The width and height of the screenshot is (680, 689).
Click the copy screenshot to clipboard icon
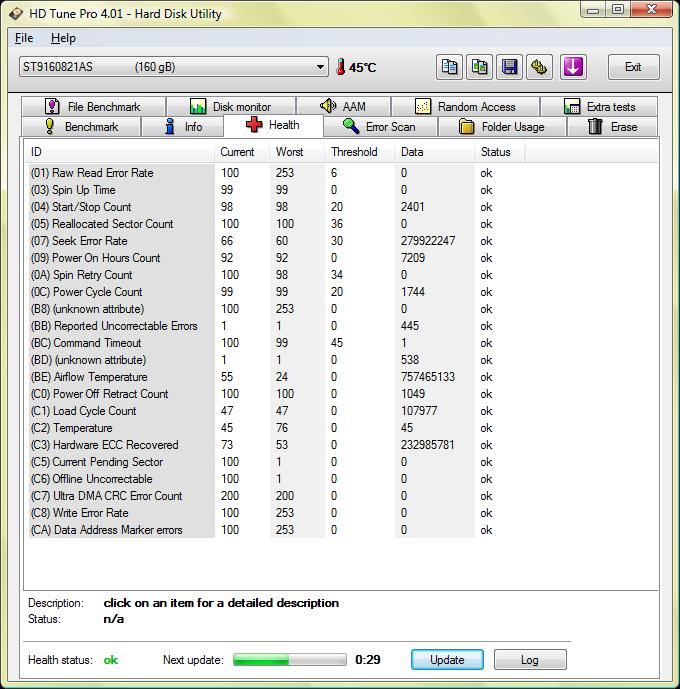479,67
